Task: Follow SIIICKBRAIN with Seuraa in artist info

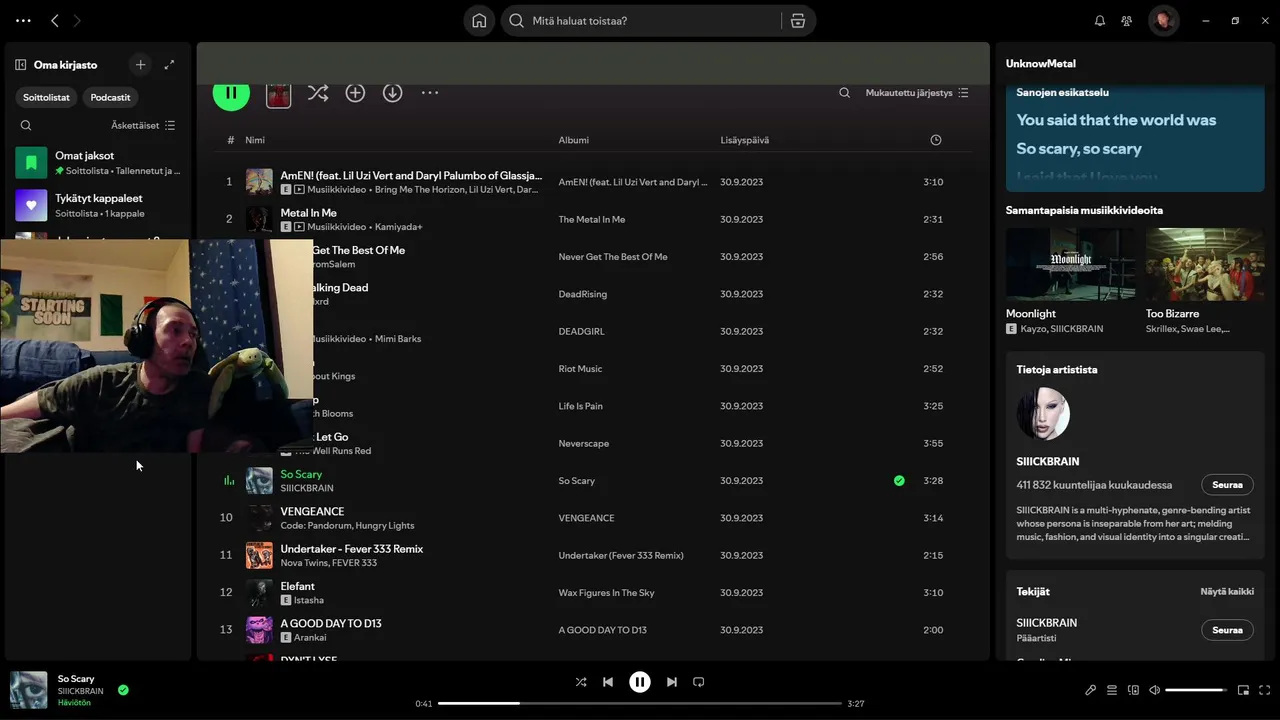Action: pyautogui.click(x=1227, y=485)
